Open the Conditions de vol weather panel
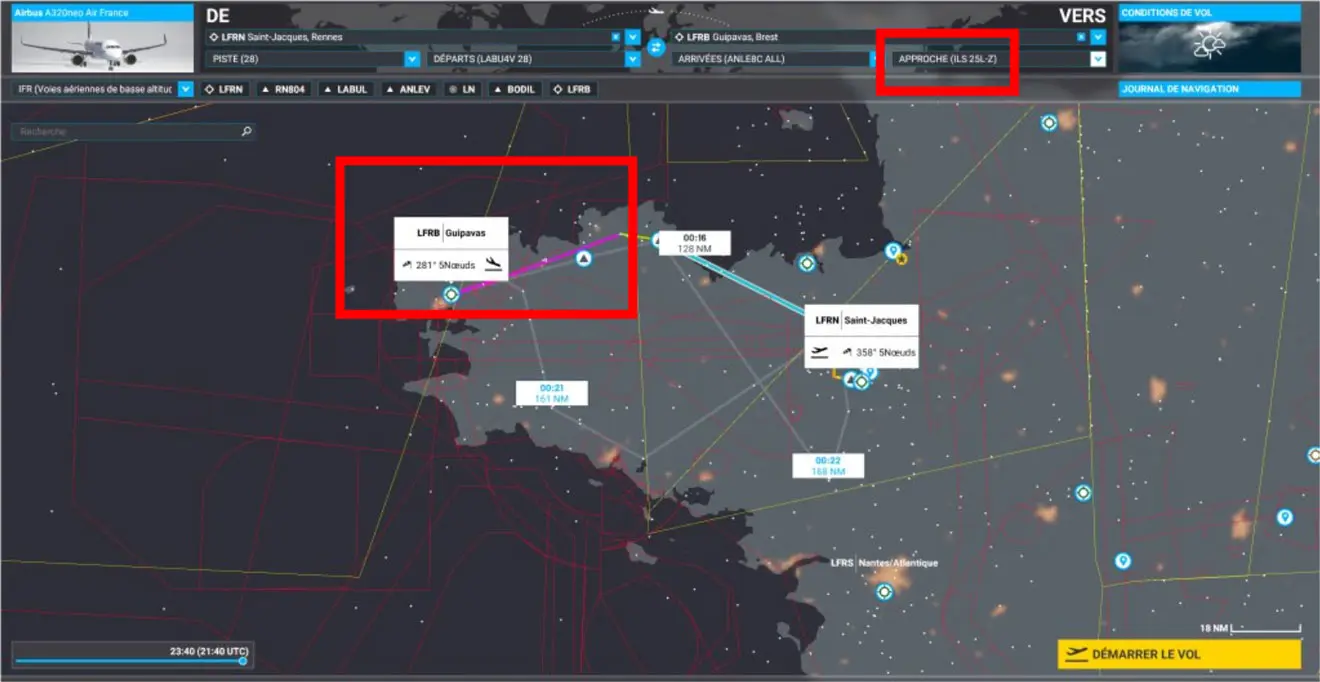The width and height of the screenshot is (1320, 682). [x=1210, y=40]
